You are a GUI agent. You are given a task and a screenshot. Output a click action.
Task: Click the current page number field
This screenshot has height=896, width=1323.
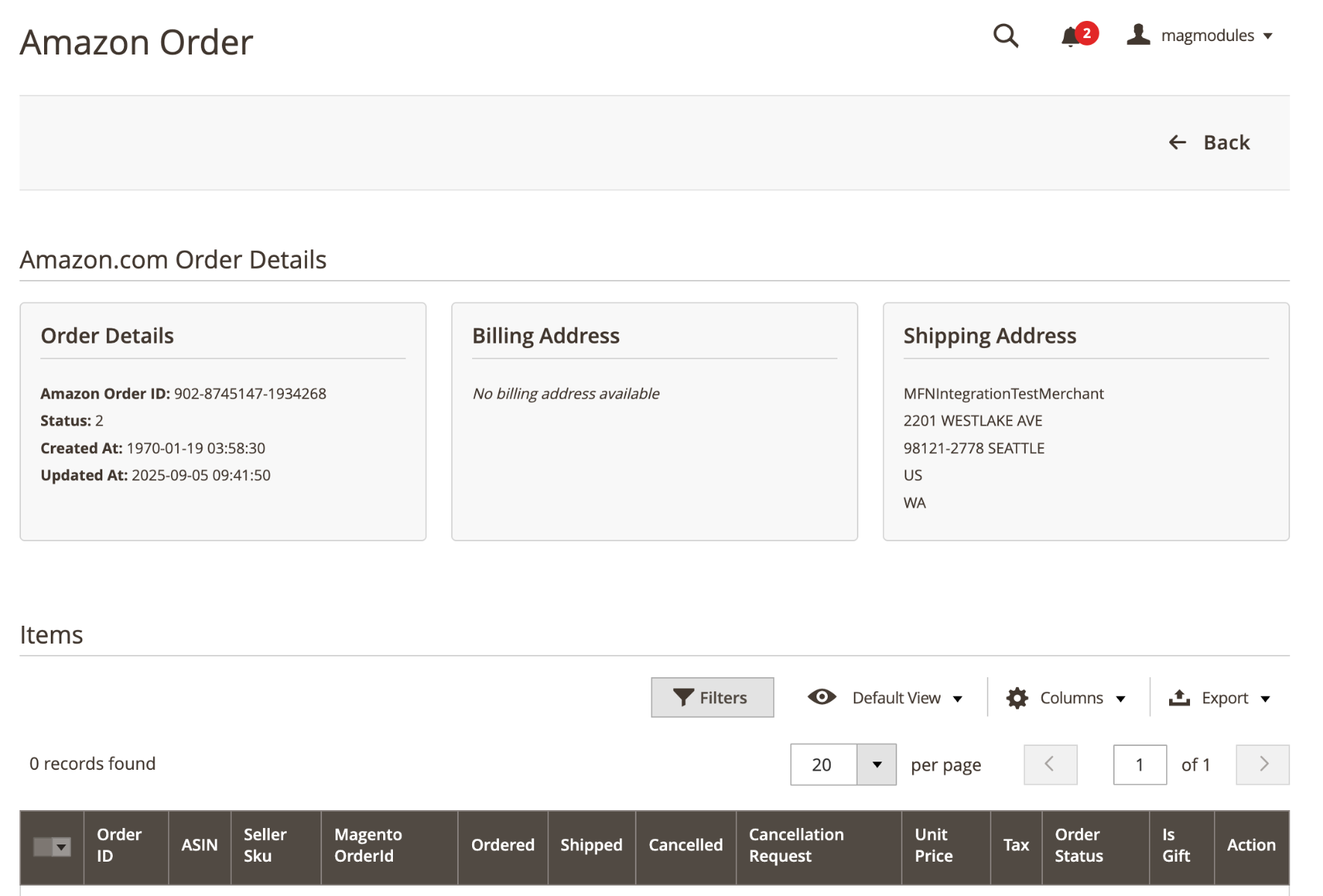pyautogui.click(x=1139, y=765)
